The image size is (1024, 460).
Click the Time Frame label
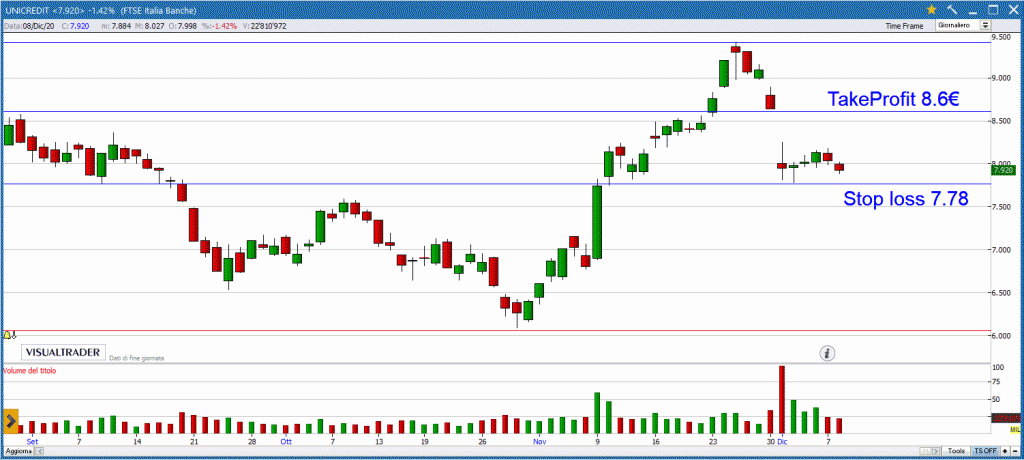904,26
